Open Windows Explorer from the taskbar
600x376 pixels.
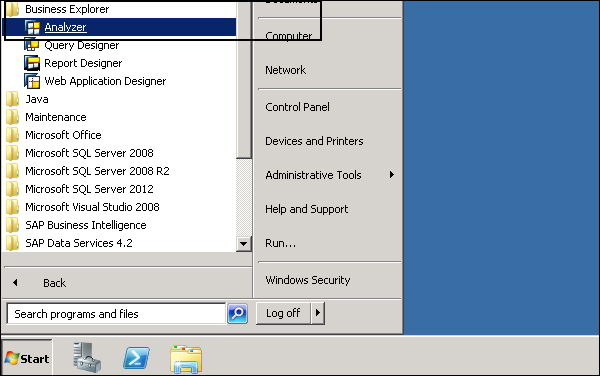click(x=186, y=359)
